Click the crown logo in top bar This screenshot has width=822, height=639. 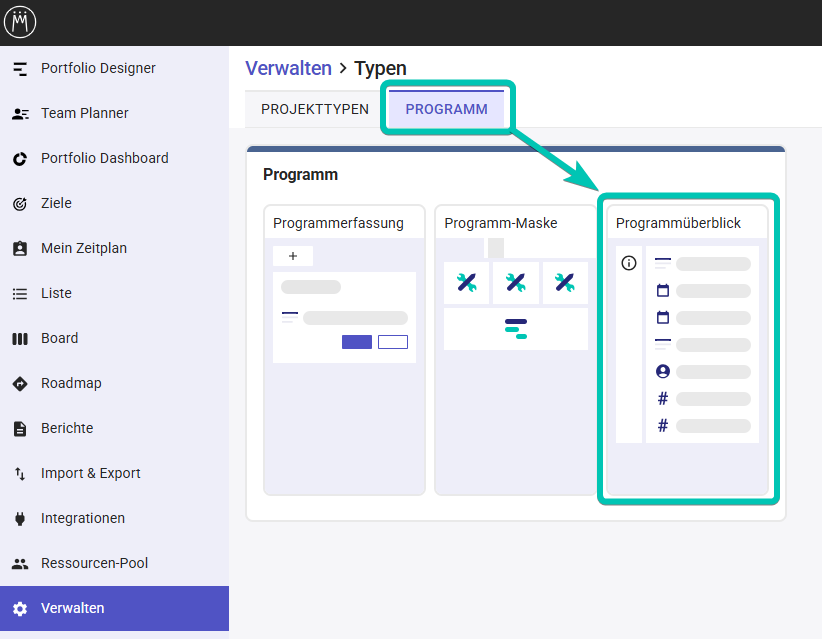pyautogui.click(x=20, y=22)
